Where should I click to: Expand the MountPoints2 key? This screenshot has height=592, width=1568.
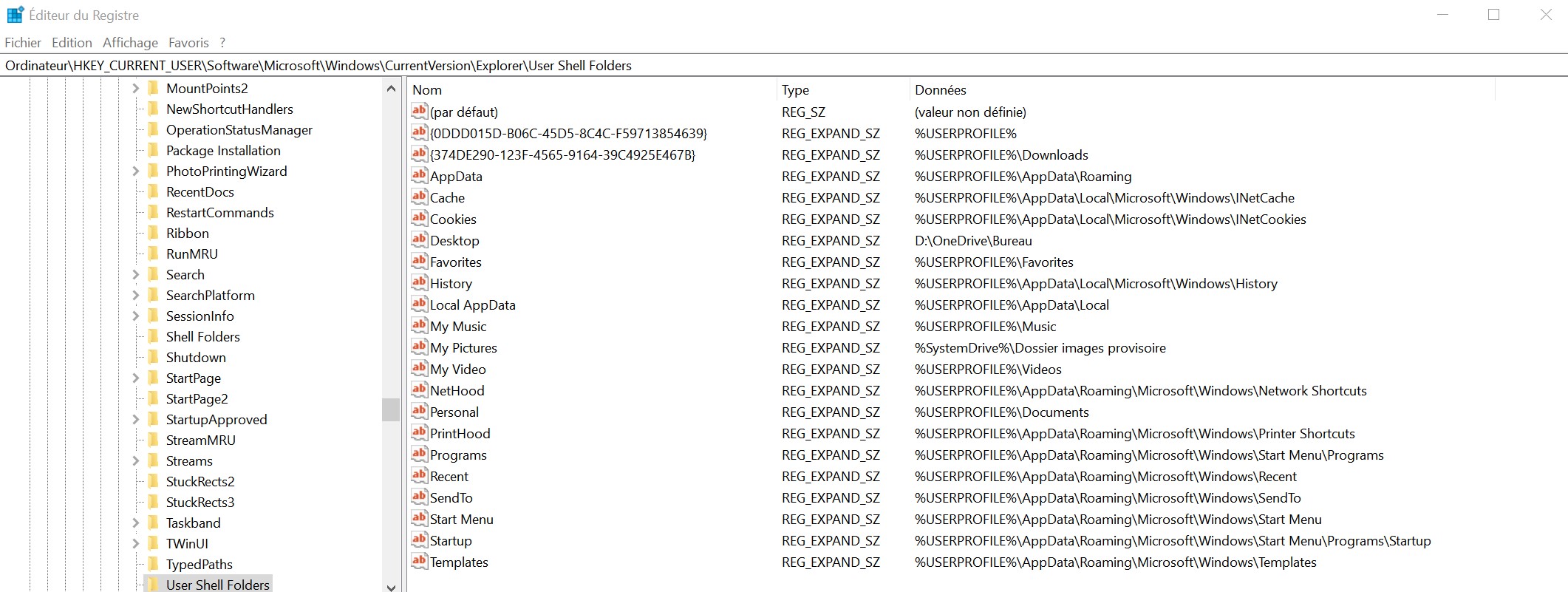135,89
